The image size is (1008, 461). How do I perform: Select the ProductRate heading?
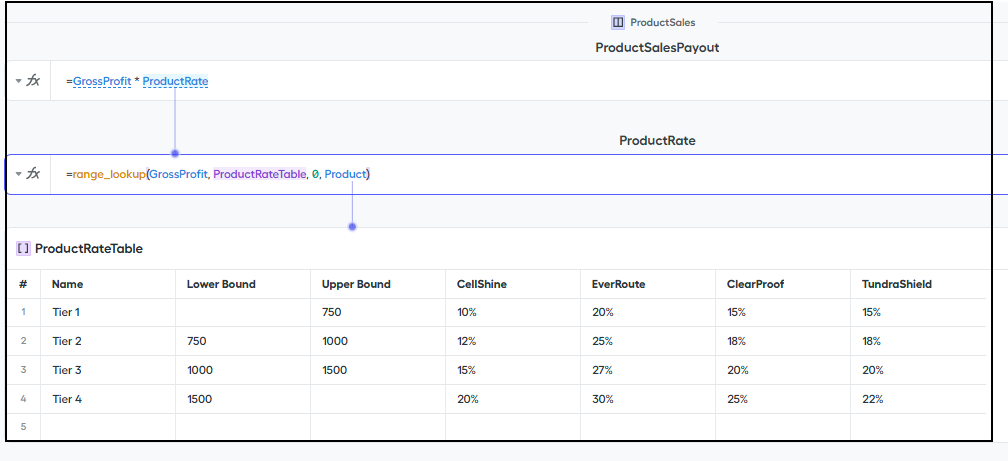coord(657,140)
